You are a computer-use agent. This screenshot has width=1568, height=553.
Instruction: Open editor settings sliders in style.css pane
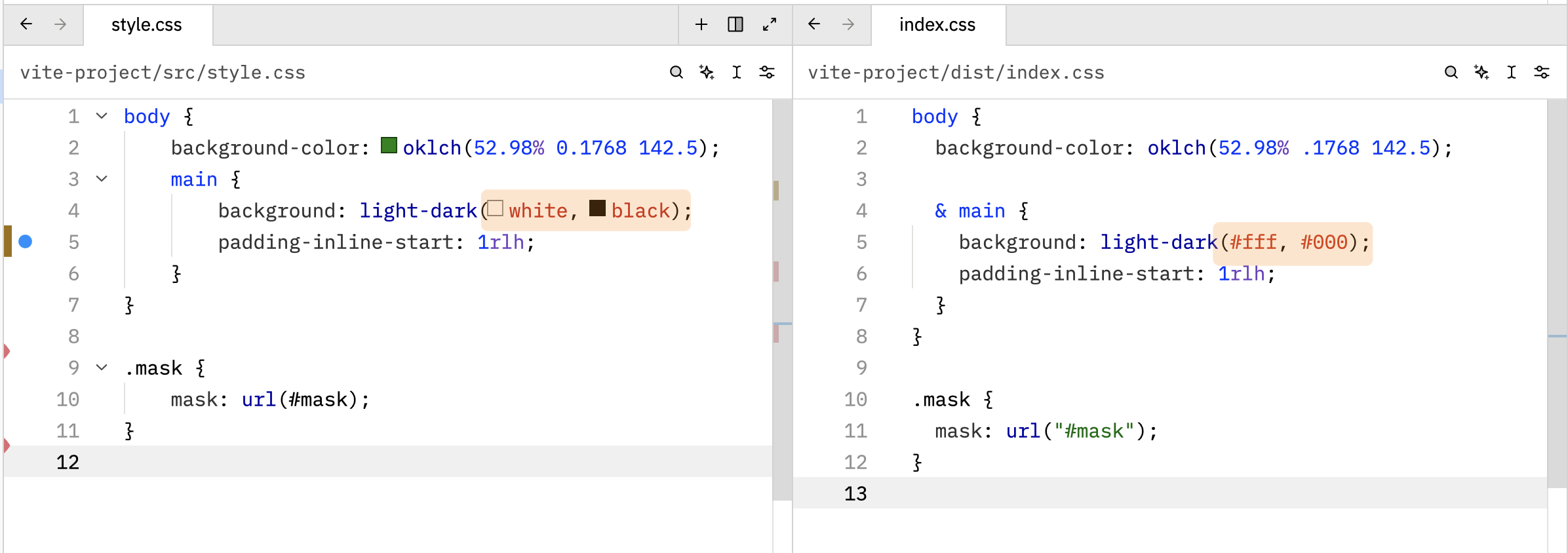pos(767,72)
